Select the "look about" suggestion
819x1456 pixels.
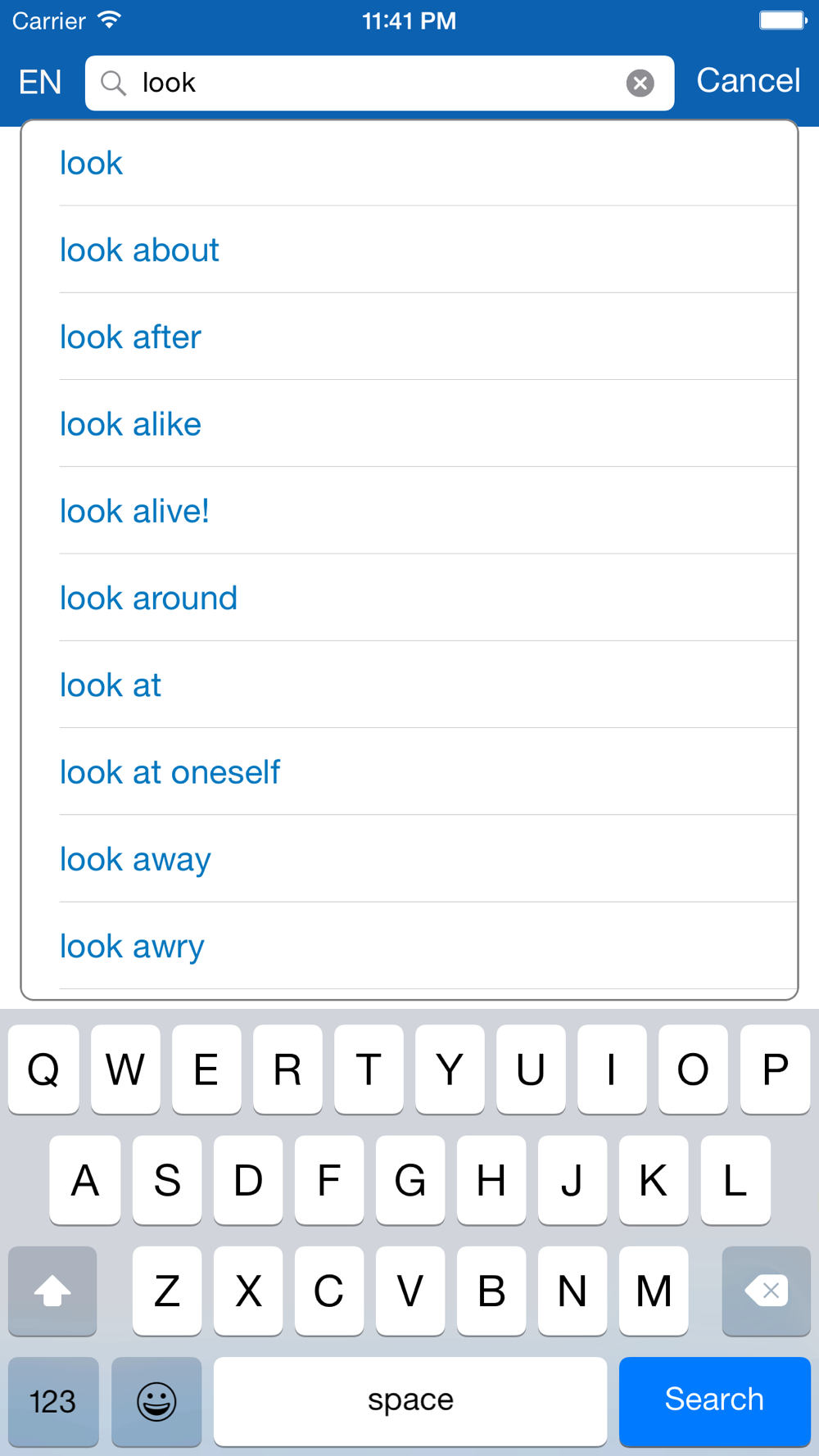139,250
